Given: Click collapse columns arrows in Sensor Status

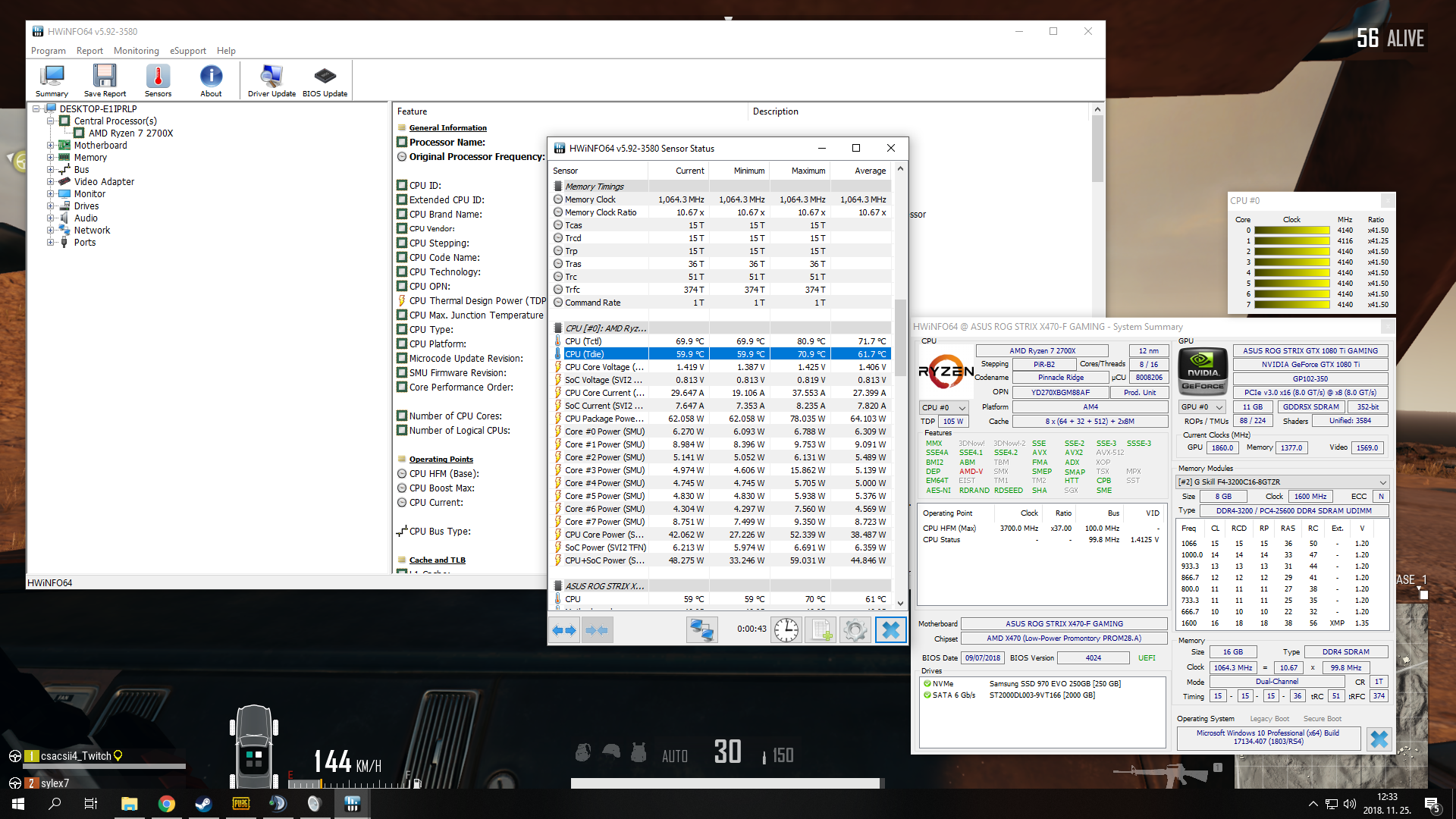Looking at the screenshot, I should [597, 630].
